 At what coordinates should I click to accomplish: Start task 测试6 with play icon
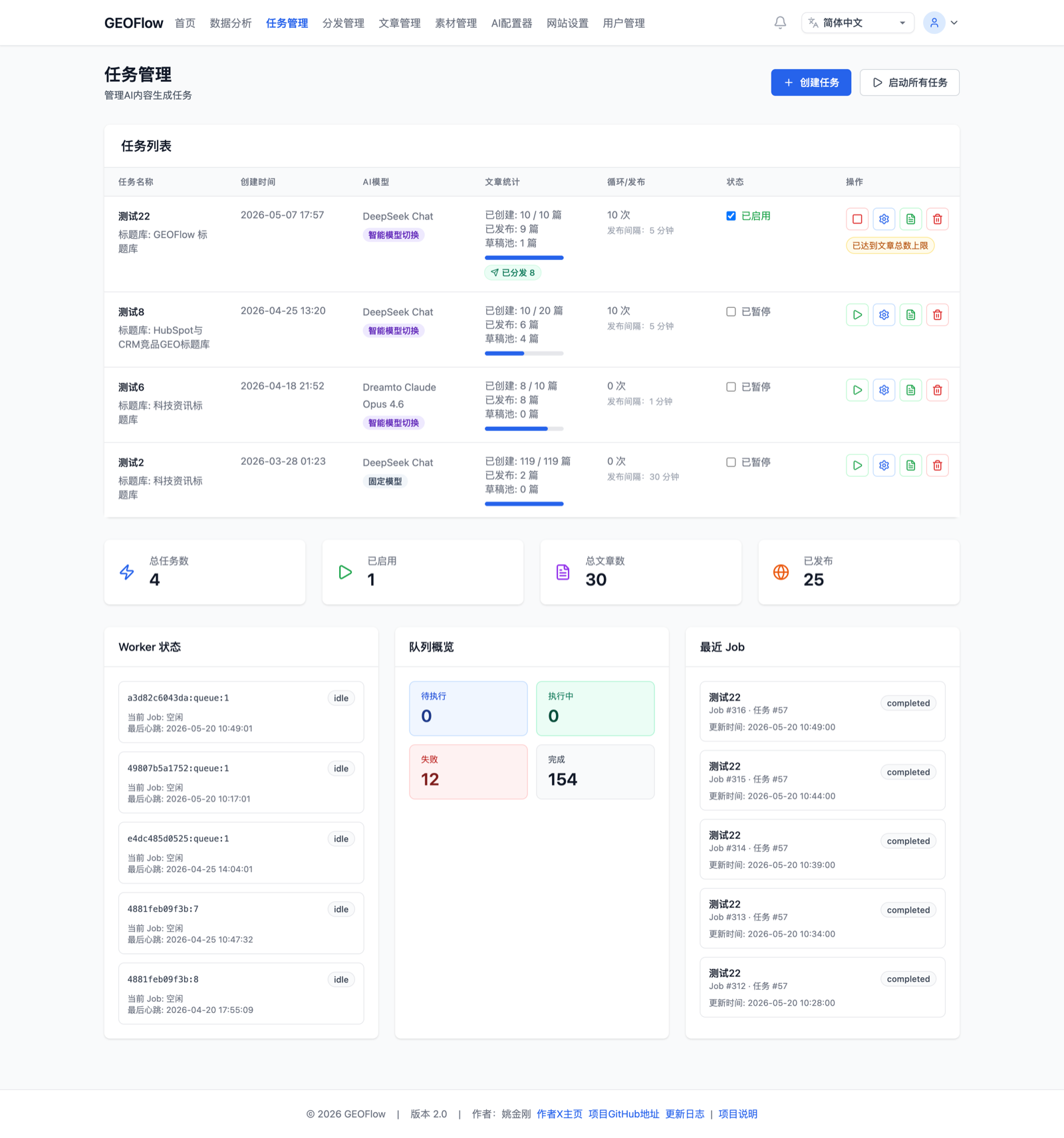(857, 390)
